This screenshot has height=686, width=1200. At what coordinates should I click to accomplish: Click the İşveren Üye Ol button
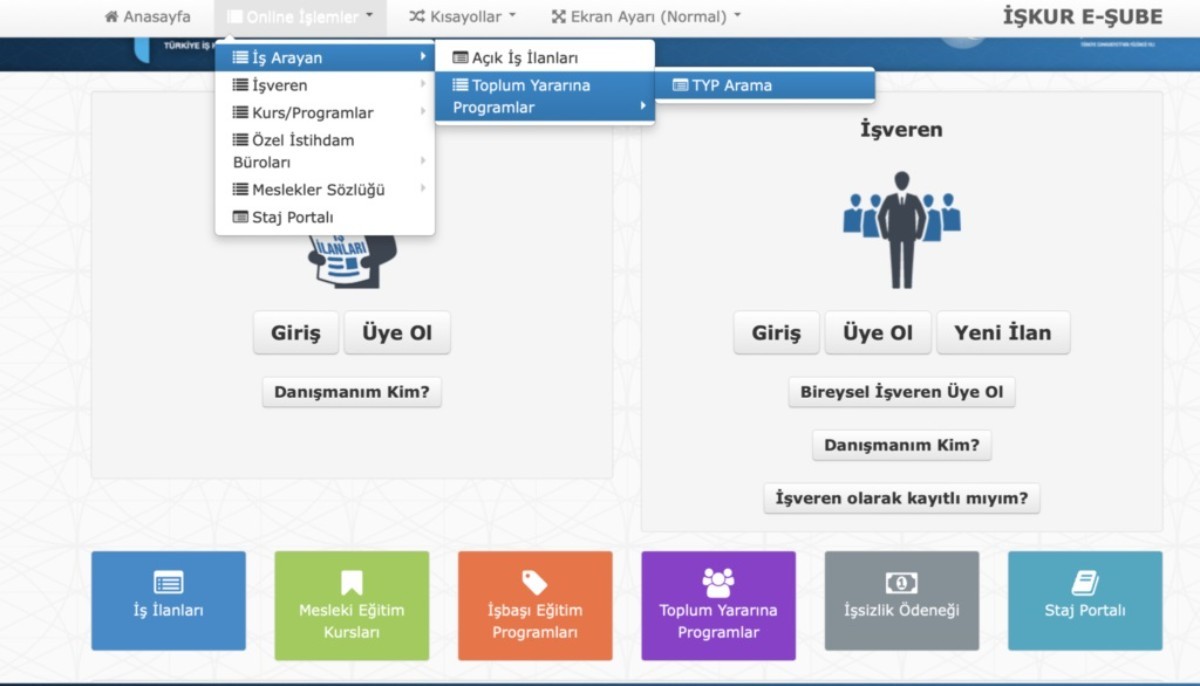[x=878, y=333]
